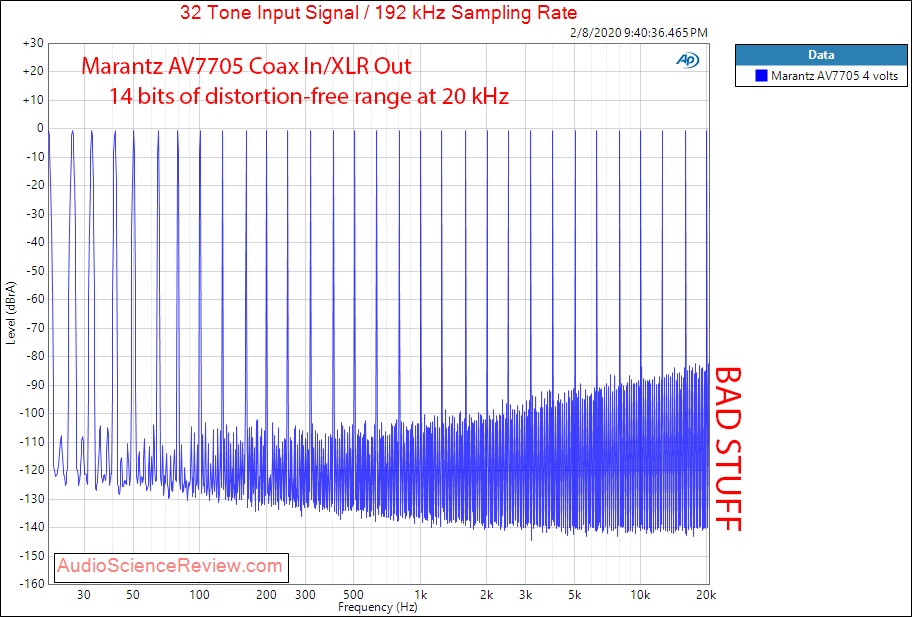Click the 30 frequency axis tick label
The image size is (912, 617).
(x=84, y=595)
